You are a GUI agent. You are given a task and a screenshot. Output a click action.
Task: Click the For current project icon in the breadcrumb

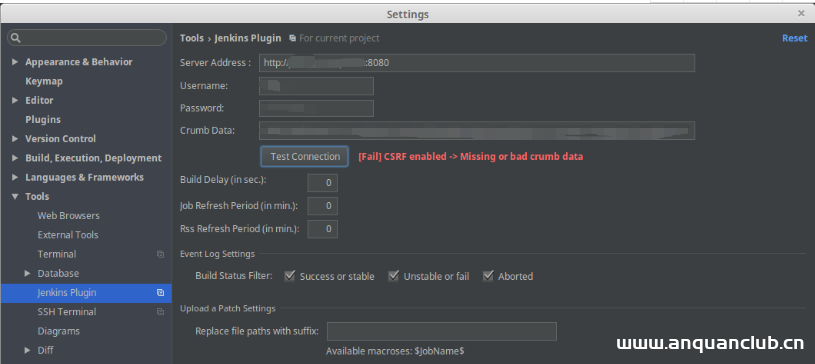pyautogui.click(x=293, y=38)
